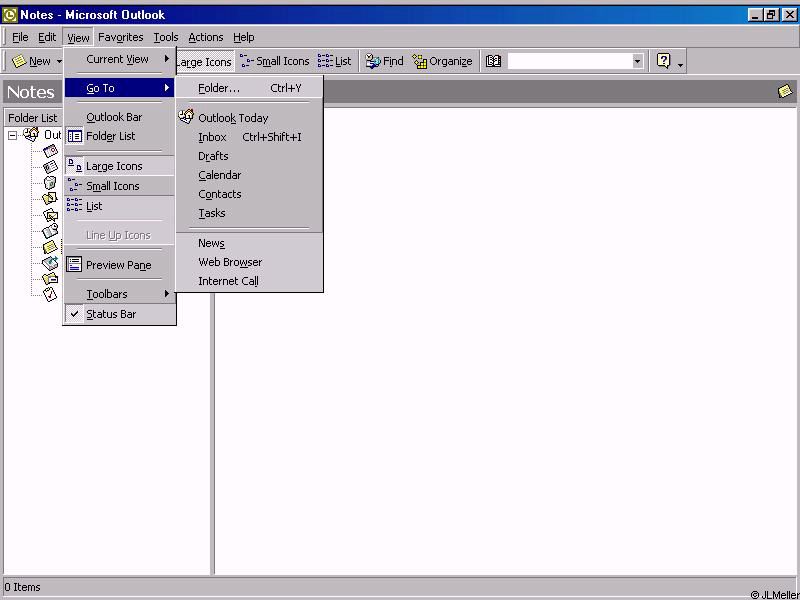Viewport: 800px width, 600px height.
Task: Select Inbox from Go To submenu
Action: (x=212, y=137)
